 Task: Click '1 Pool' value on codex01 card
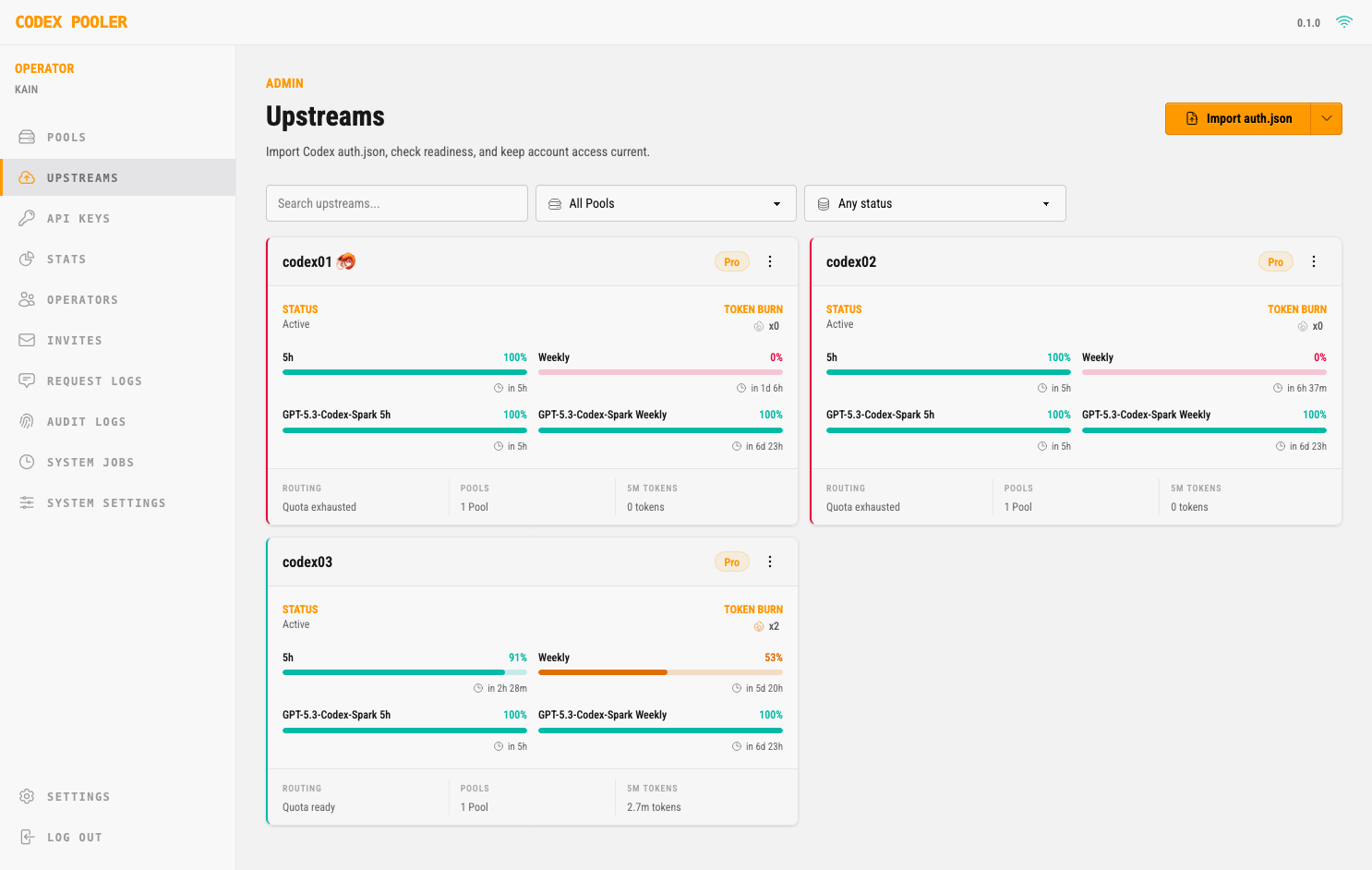click(x=475, y=507)
